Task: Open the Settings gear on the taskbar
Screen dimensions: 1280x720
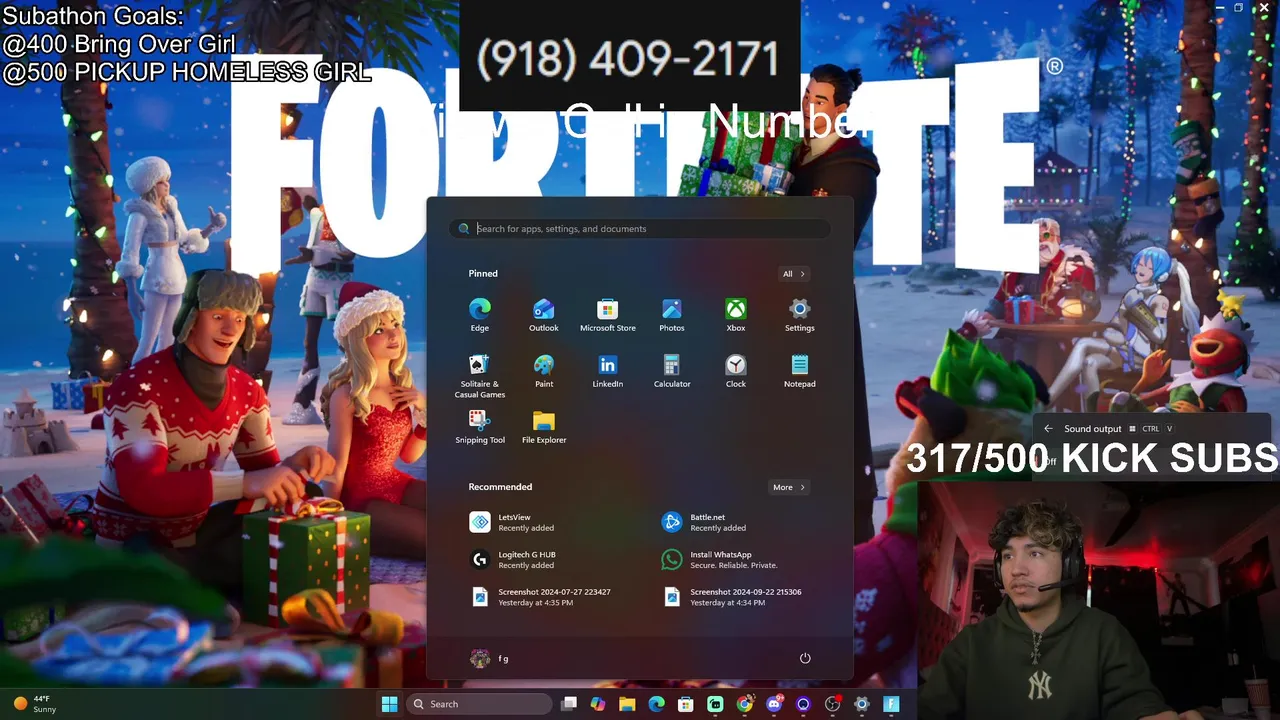Action: tap(862, 704)
